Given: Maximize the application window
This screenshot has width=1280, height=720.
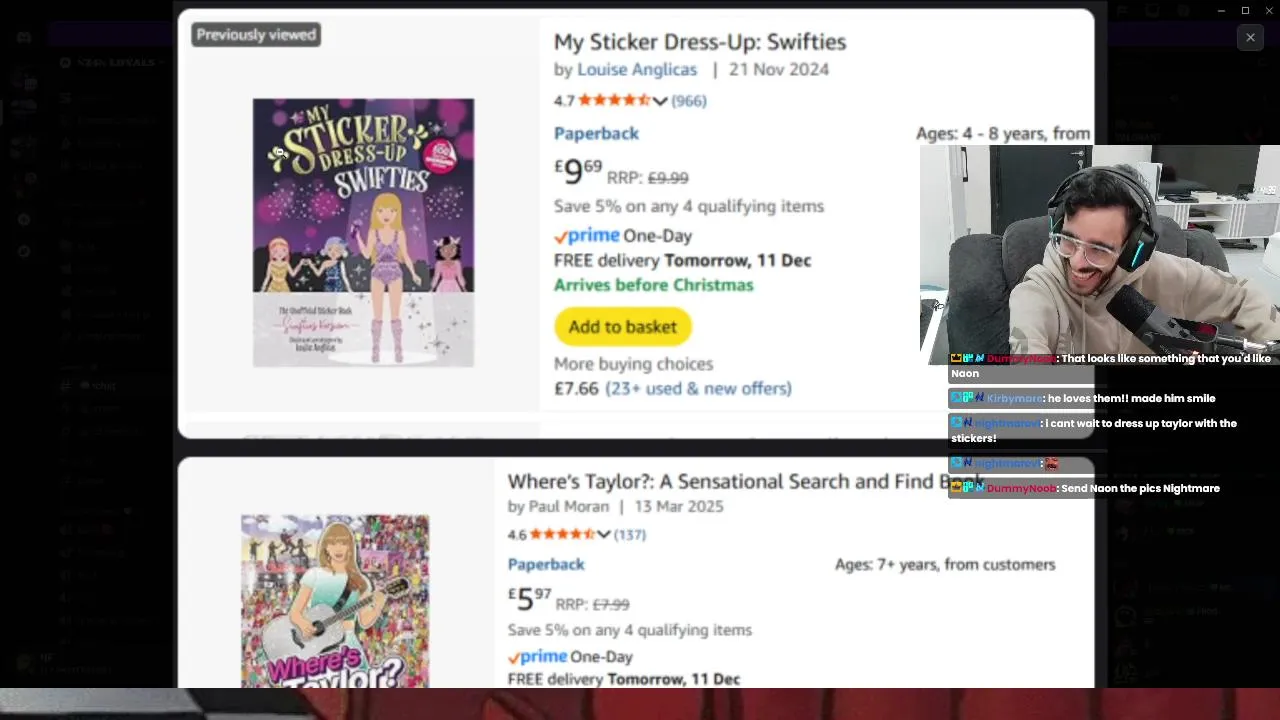Looking at the screenshot, I should (x=1245, y=10).
